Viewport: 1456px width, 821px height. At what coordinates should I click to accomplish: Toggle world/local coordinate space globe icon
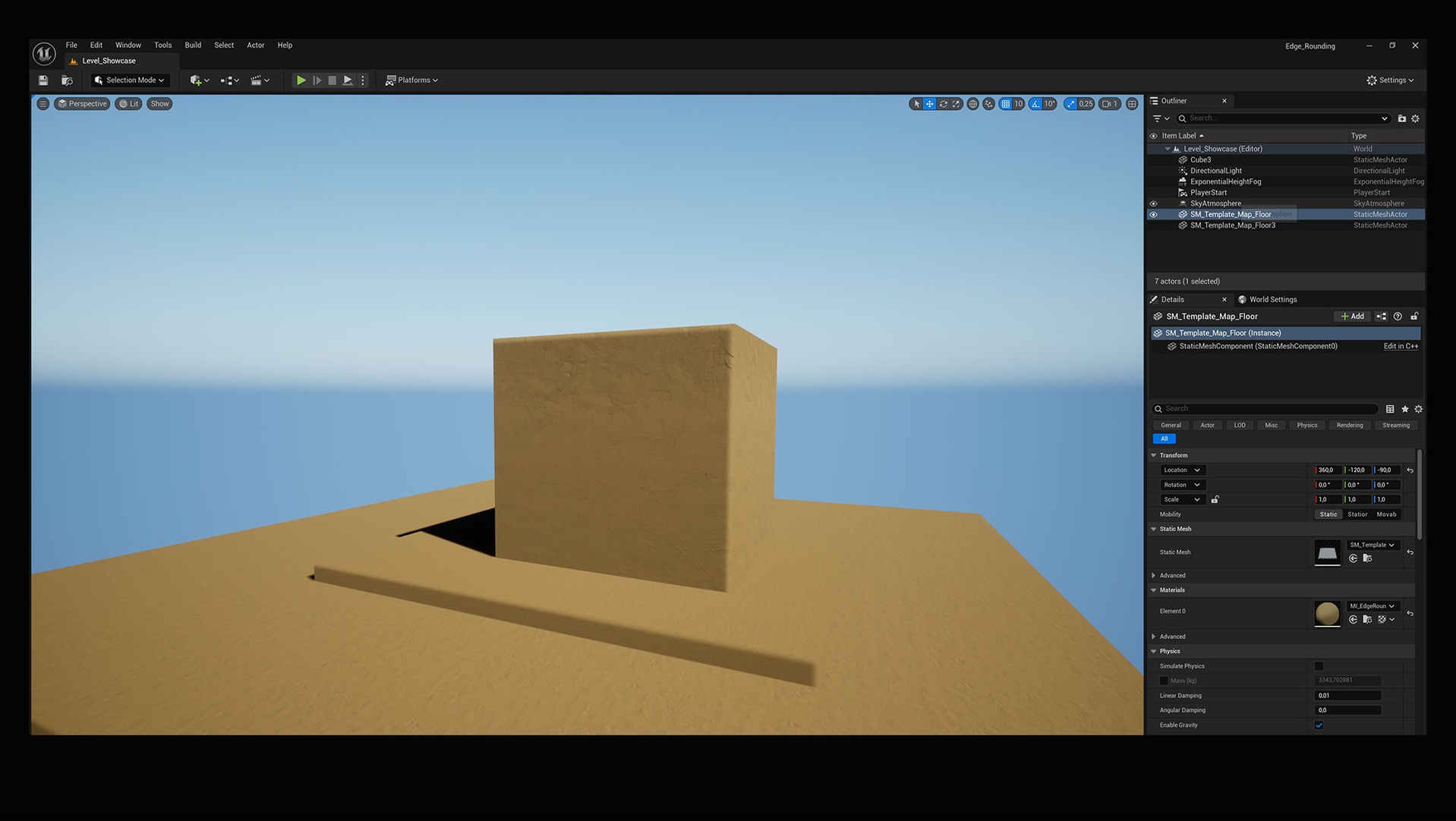(973, 104)
